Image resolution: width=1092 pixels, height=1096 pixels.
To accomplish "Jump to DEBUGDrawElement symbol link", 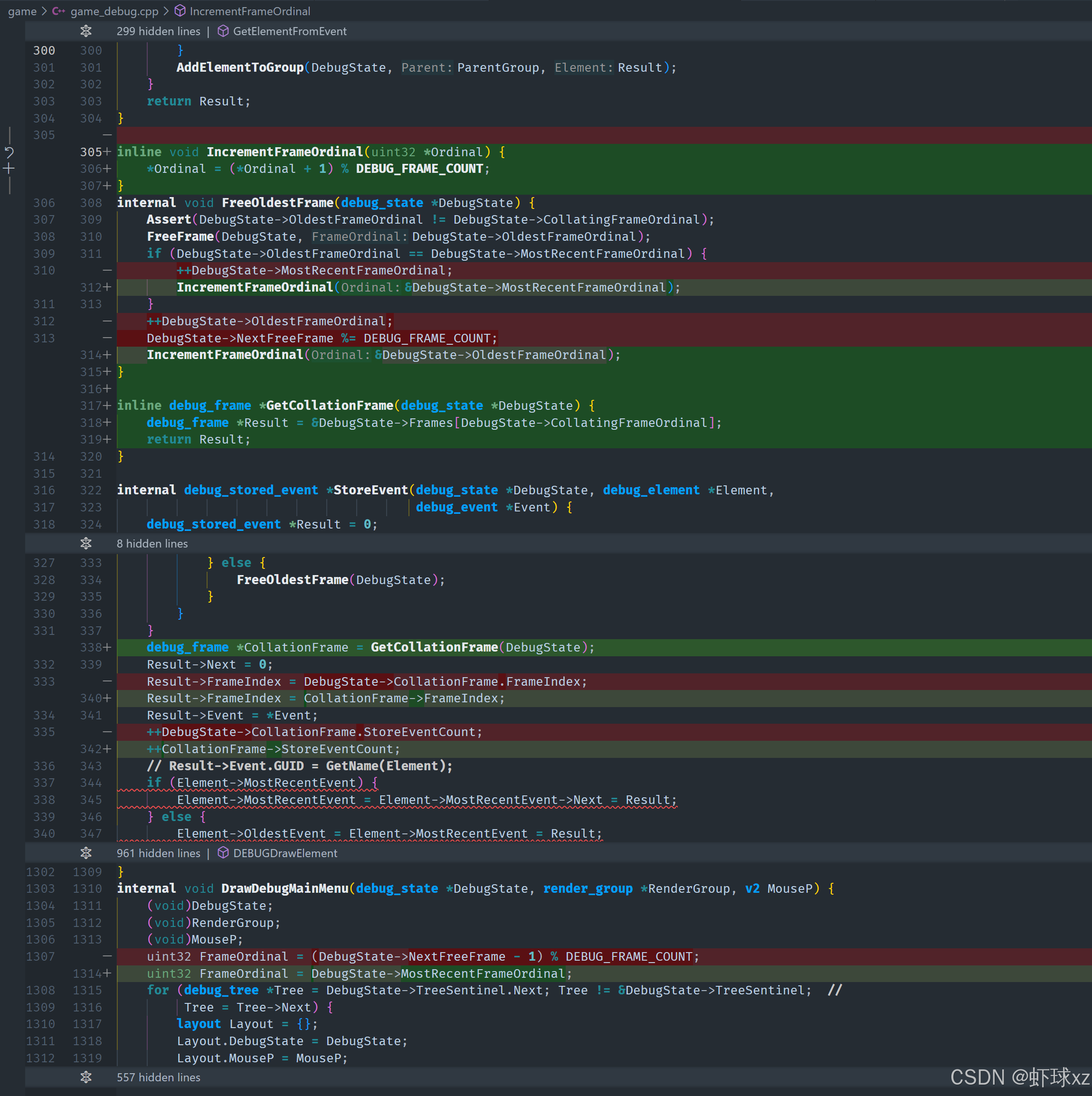I will pos(285,853).
